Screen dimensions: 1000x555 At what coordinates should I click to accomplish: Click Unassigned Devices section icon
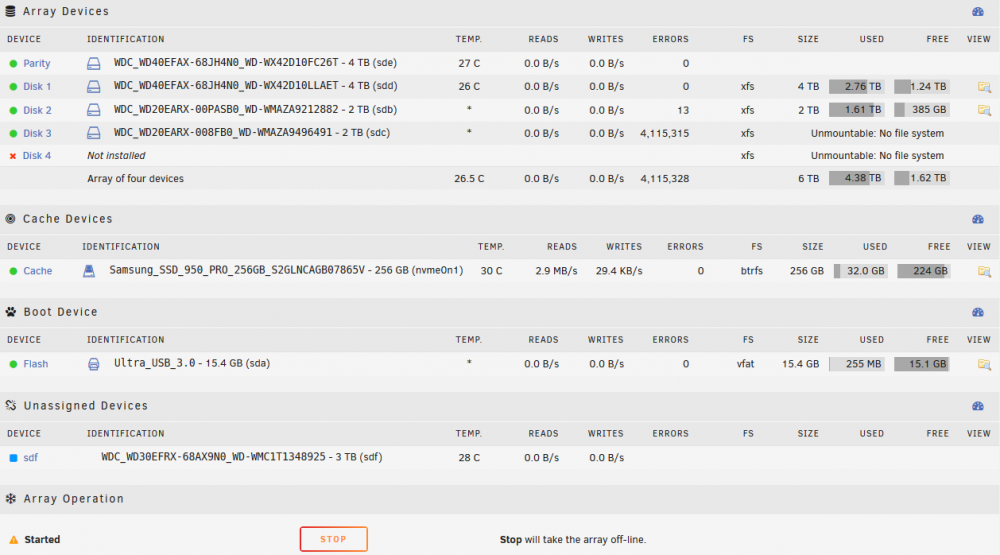point(10,405)
